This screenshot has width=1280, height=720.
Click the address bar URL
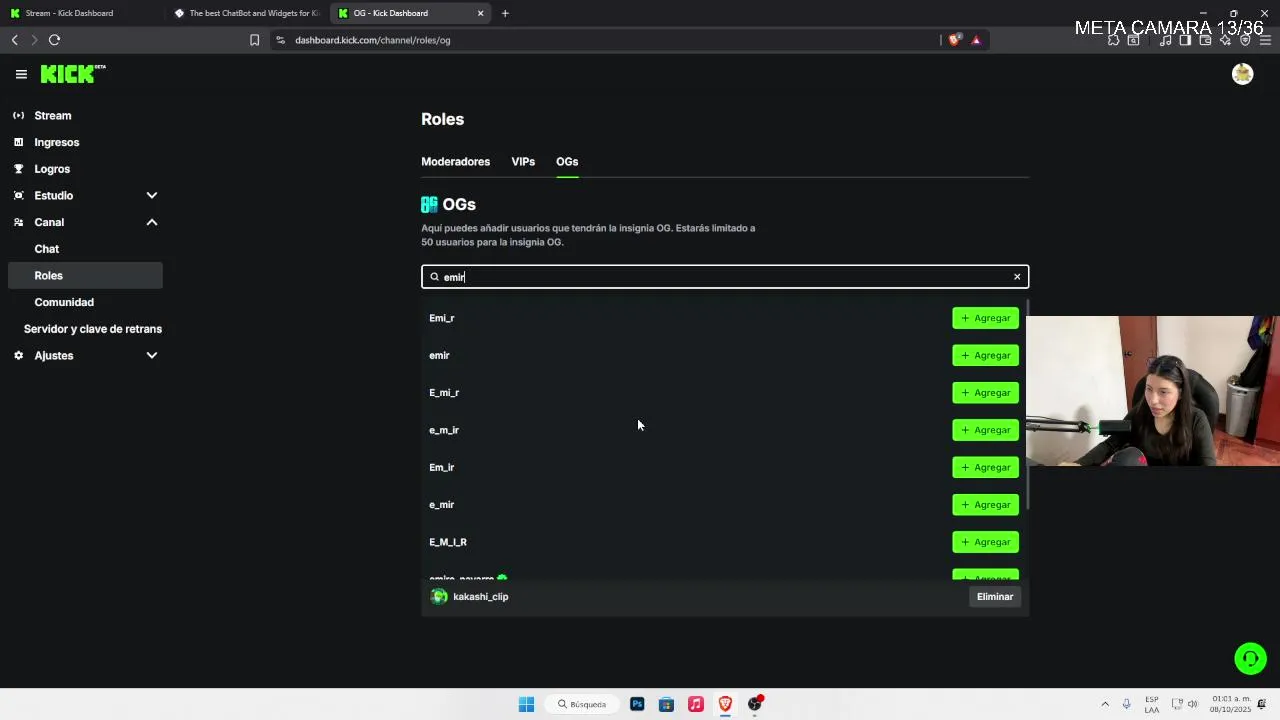373,40
